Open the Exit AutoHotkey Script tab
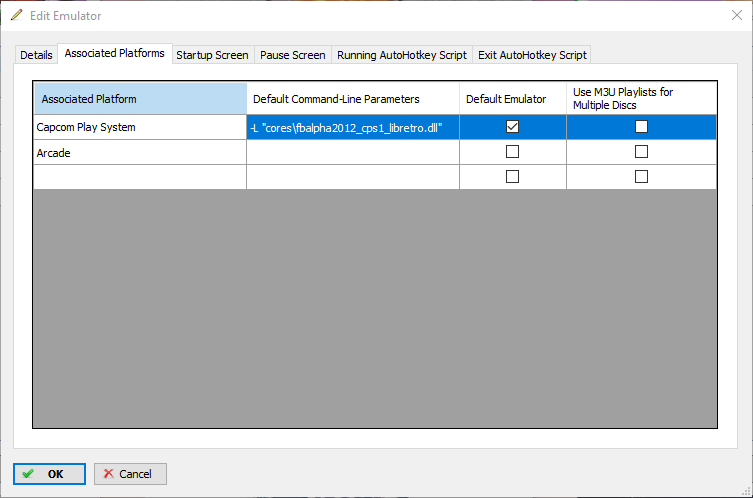Viewport: 753px width, 498px height. pos(532,55)
